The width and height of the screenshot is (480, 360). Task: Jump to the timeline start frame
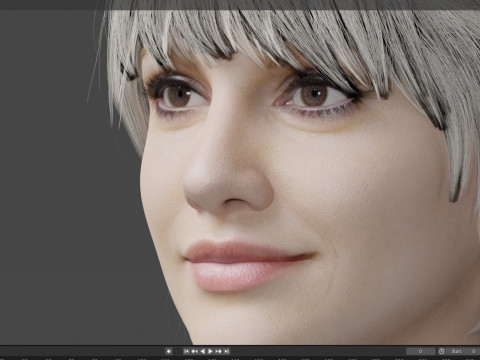[187, 351]
